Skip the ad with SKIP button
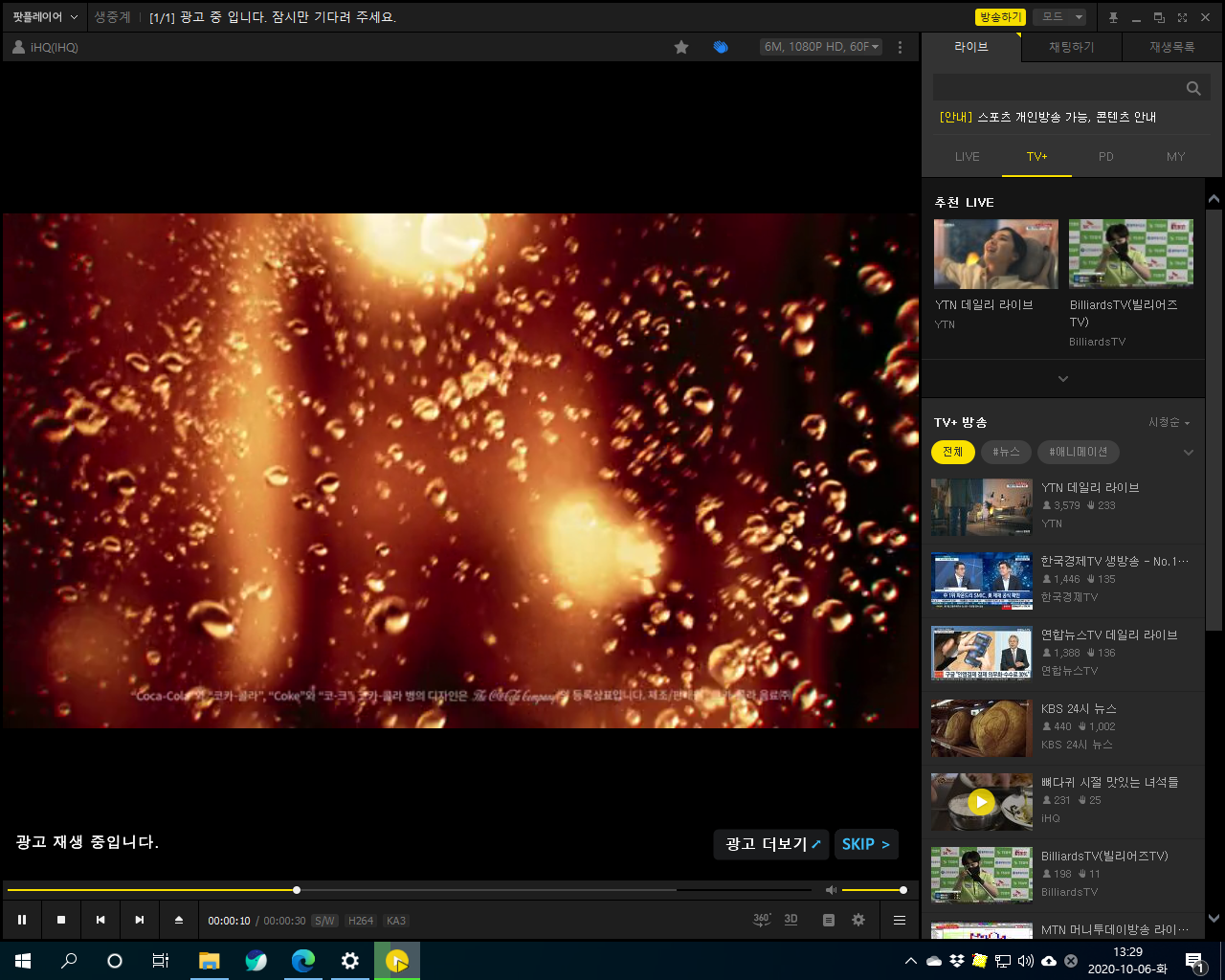The image size is (1225, 980). (x=866, y=844)
